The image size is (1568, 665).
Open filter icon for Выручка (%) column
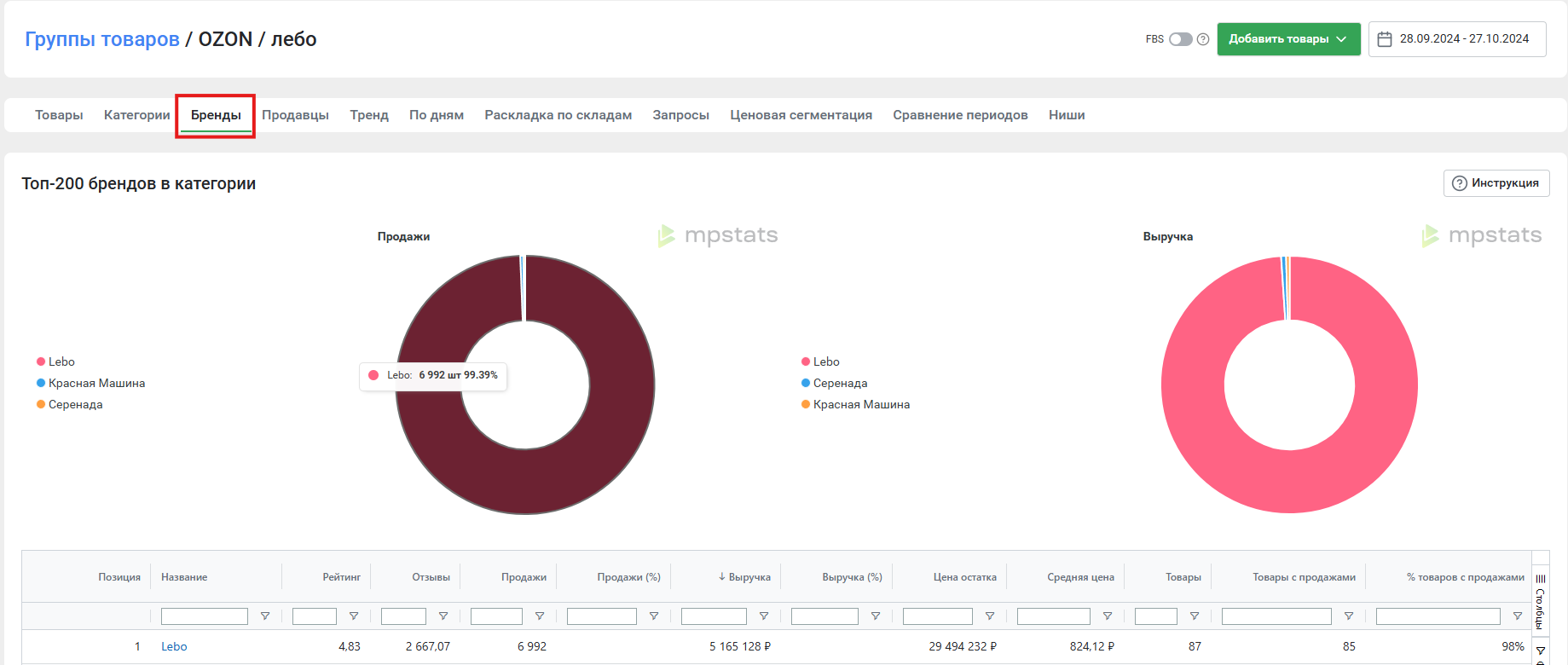876,616
